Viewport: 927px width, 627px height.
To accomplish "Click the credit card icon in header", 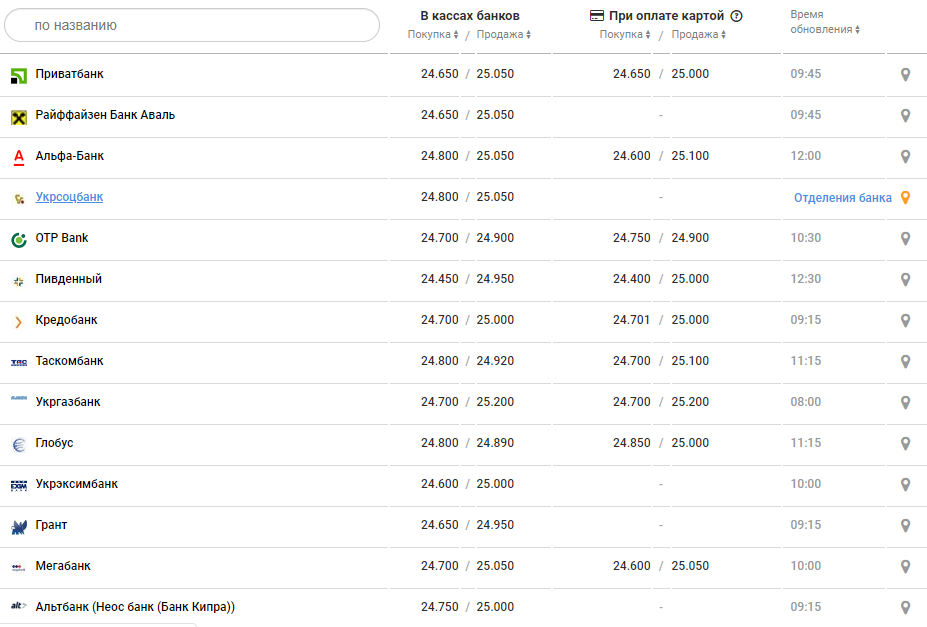I will pyautogui.click(x=597, y=16).
